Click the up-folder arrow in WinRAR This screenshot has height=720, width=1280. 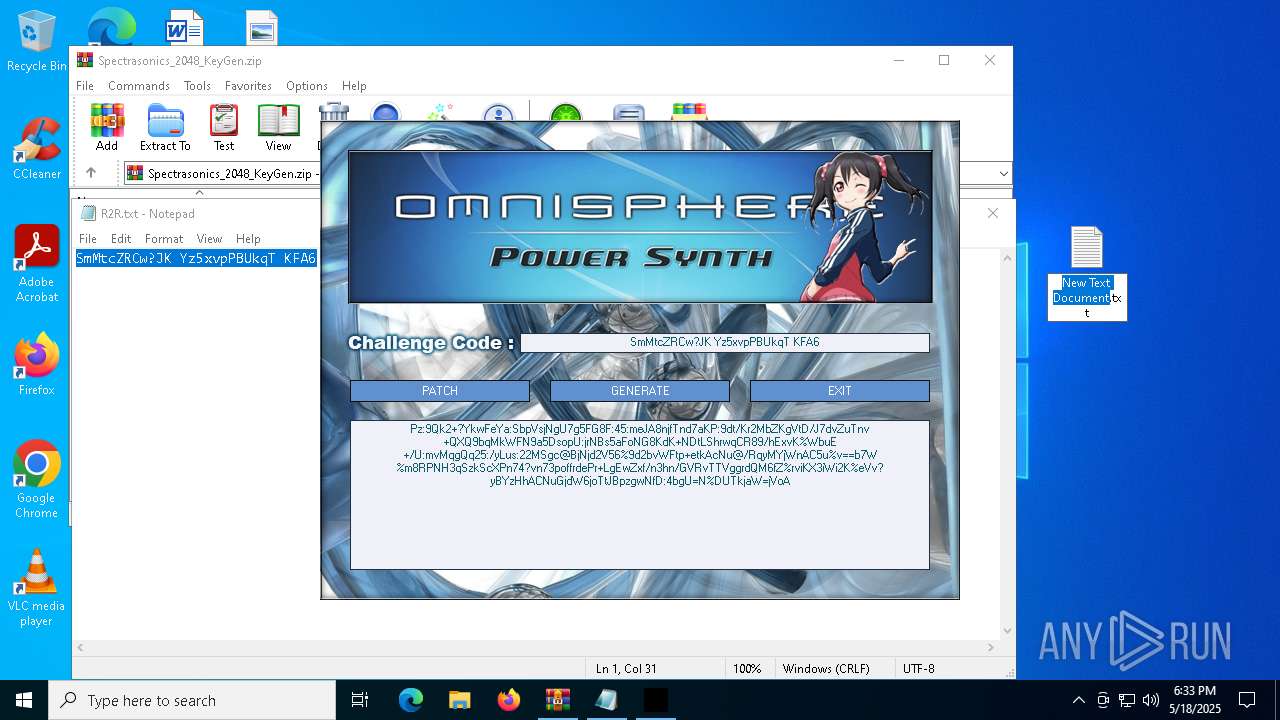tap(91, 173)
